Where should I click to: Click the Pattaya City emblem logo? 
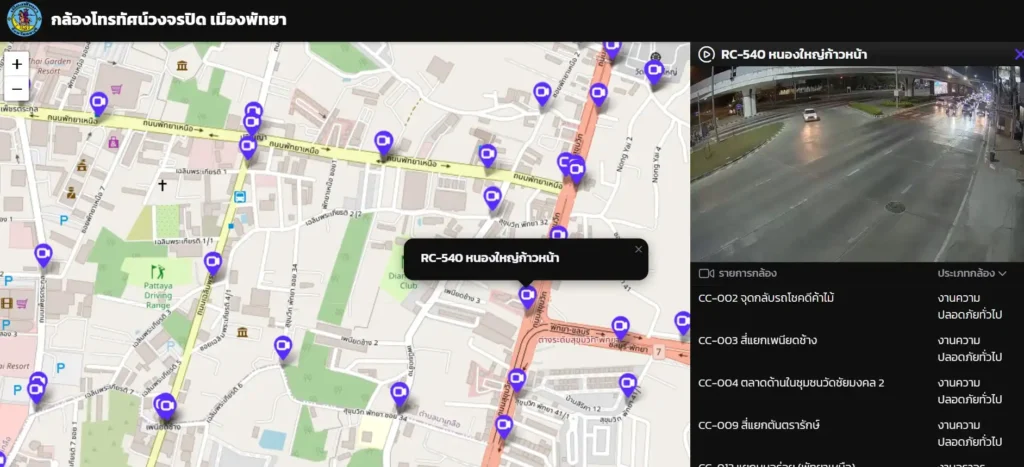pos(24,20)
